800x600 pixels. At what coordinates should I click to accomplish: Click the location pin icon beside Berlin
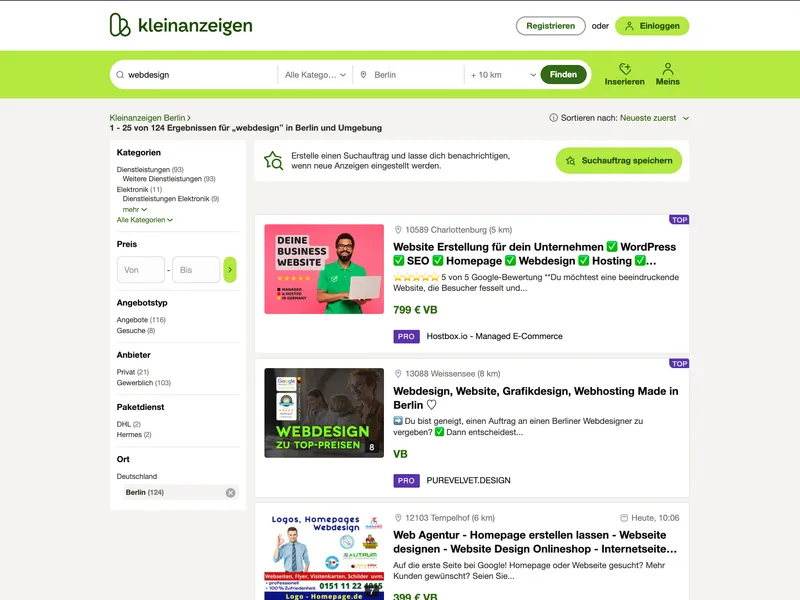pyautogui.click(x=363, y=74)
